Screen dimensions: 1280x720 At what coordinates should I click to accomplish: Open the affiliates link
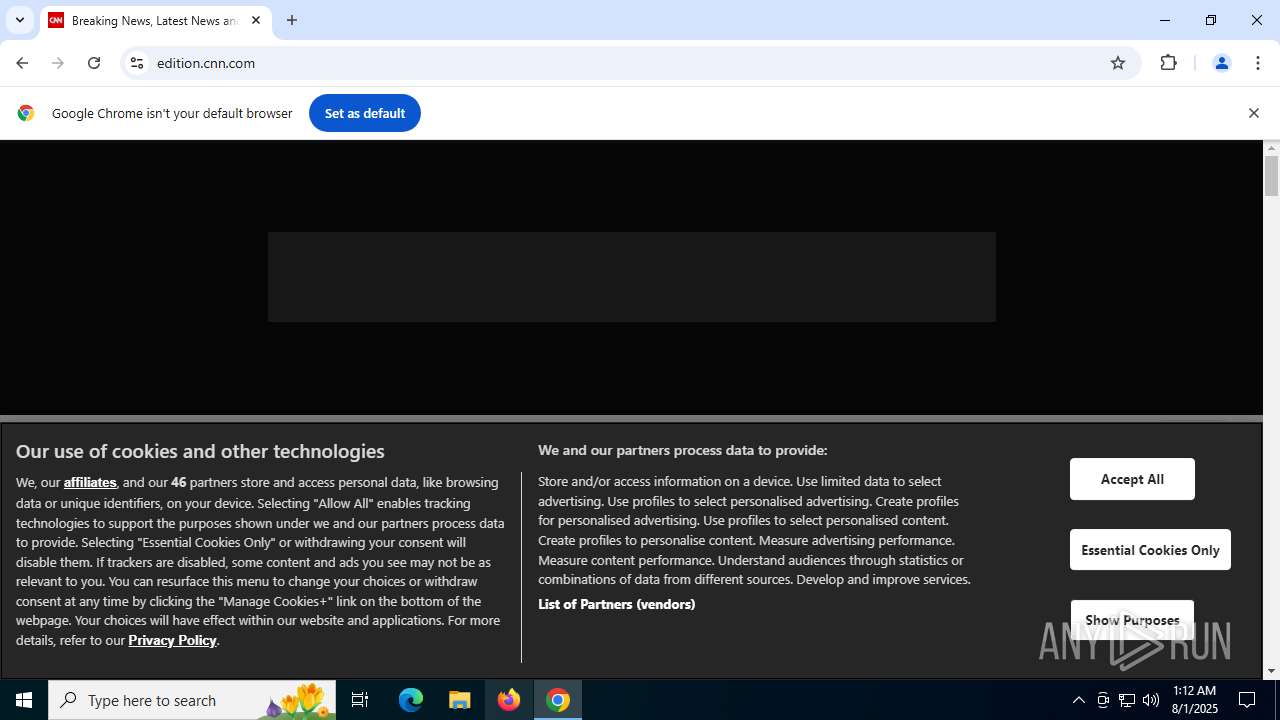click(90, 482)
